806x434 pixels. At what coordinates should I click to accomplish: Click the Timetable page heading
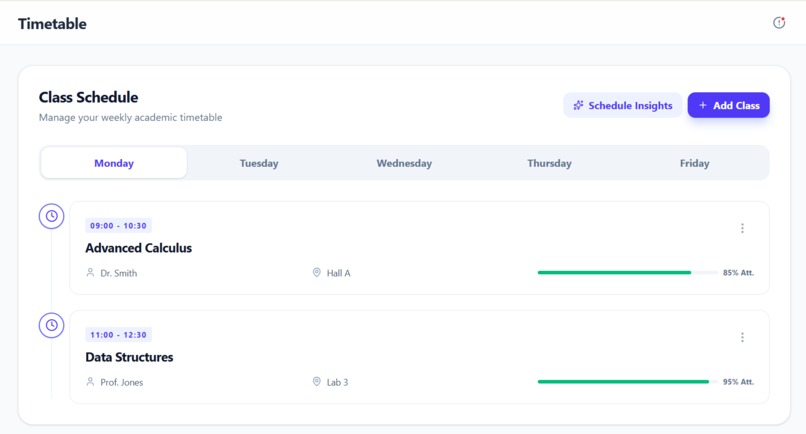(x=52, y=24)
